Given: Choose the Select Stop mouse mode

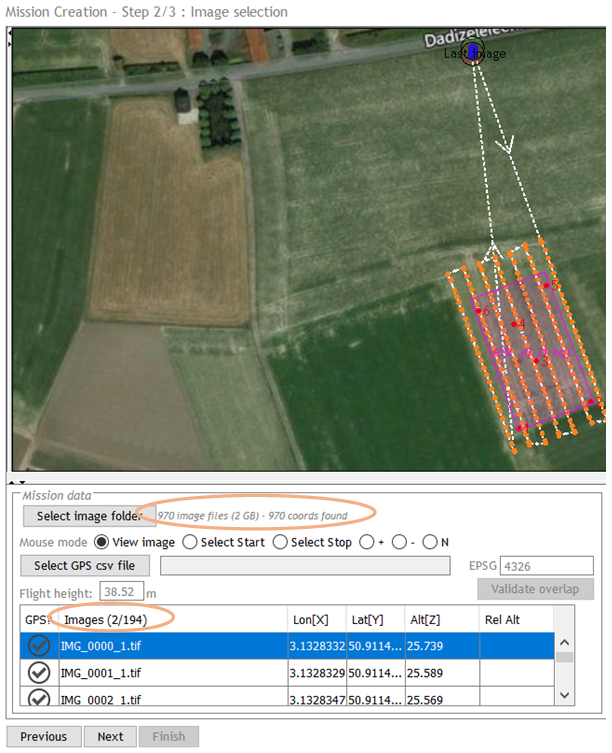Looking at the screenshot, I should [x=280, y=542].
